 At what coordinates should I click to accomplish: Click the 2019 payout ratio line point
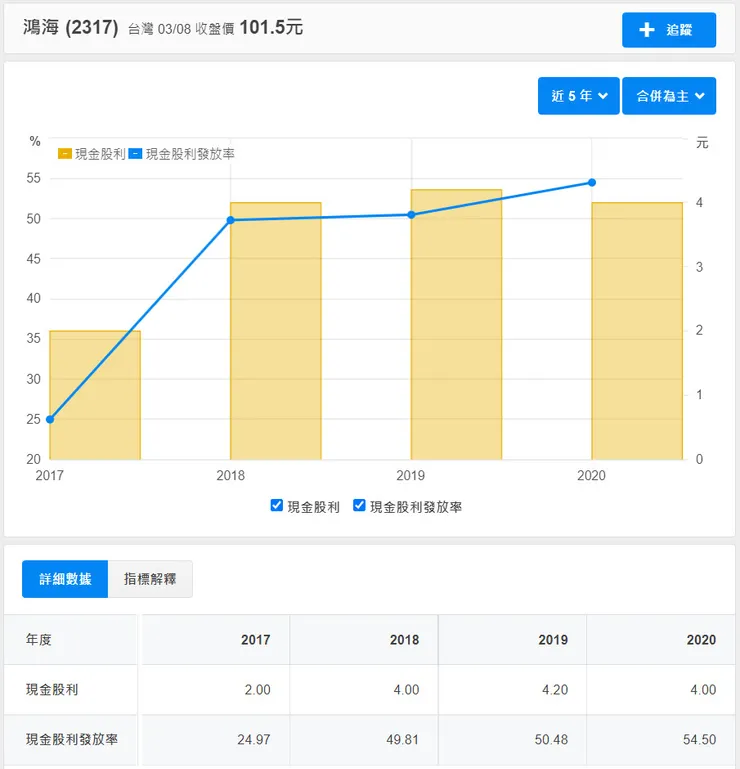click(x=411, y=215)
